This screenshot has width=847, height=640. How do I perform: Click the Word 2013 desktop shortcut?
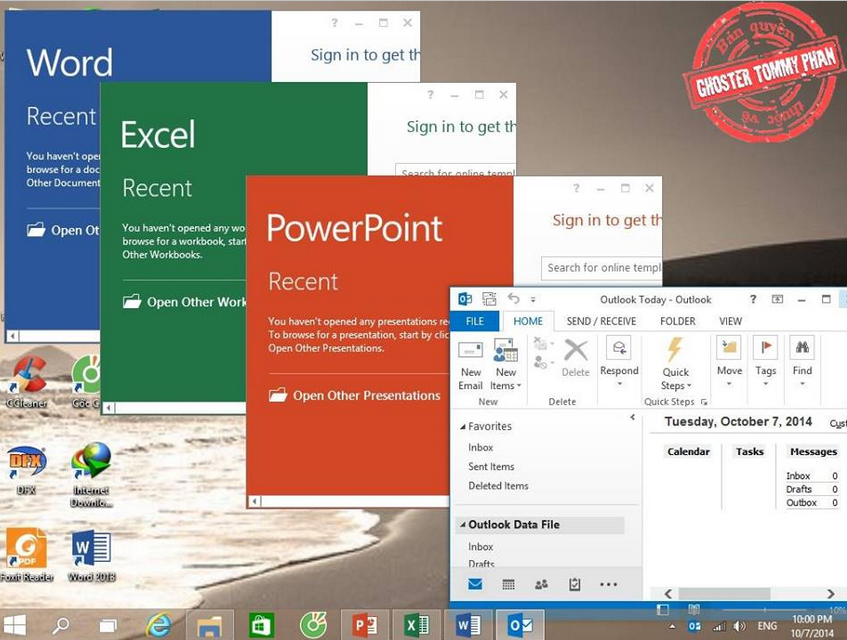[x=91, y=555]
